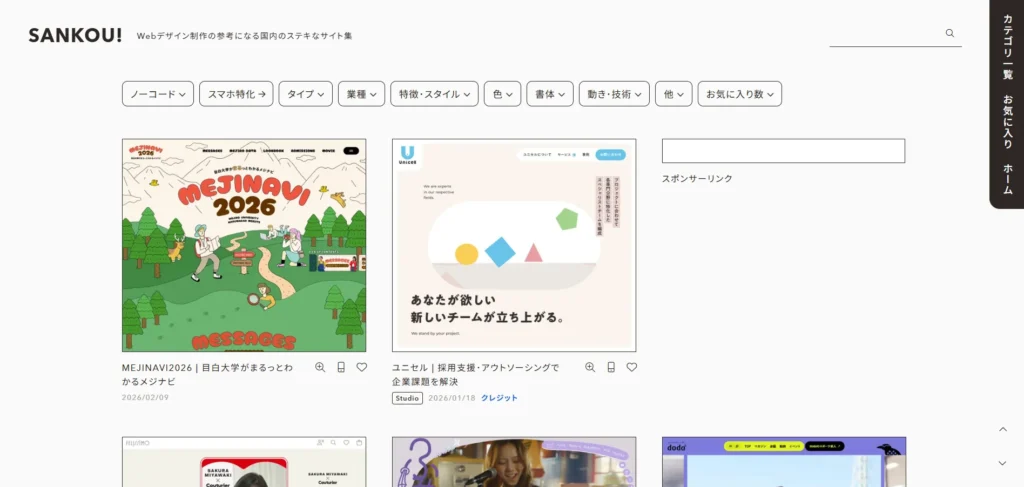
Task: Open カテゴリ一覧 in the side tab
Action: point(1008,46)
